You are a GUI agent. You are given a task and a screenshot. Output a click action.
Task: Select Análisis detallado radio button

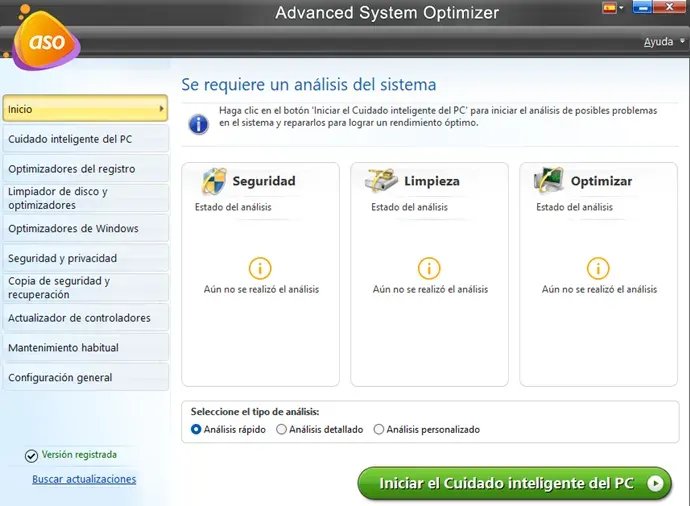point(281,429)
